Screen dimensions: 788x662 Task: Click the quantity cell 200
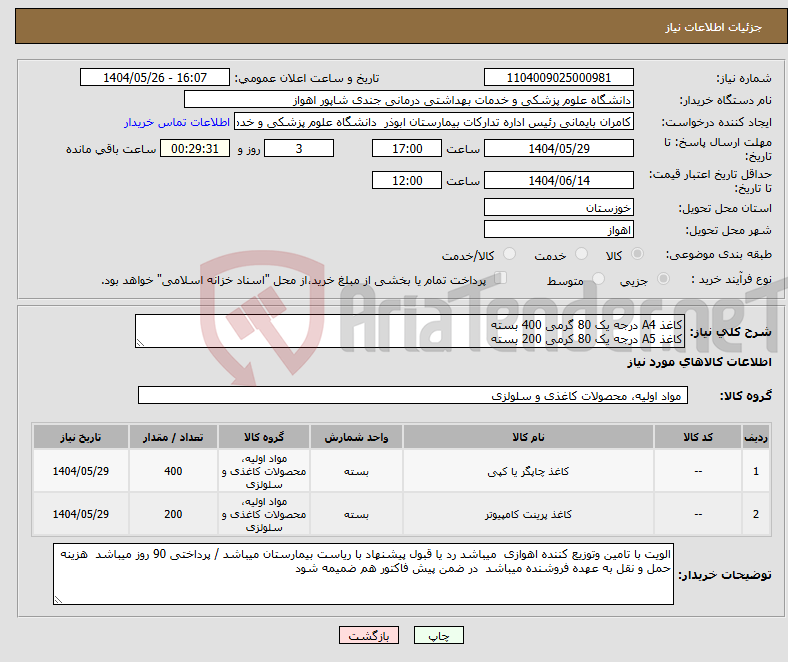click(173, 514)
